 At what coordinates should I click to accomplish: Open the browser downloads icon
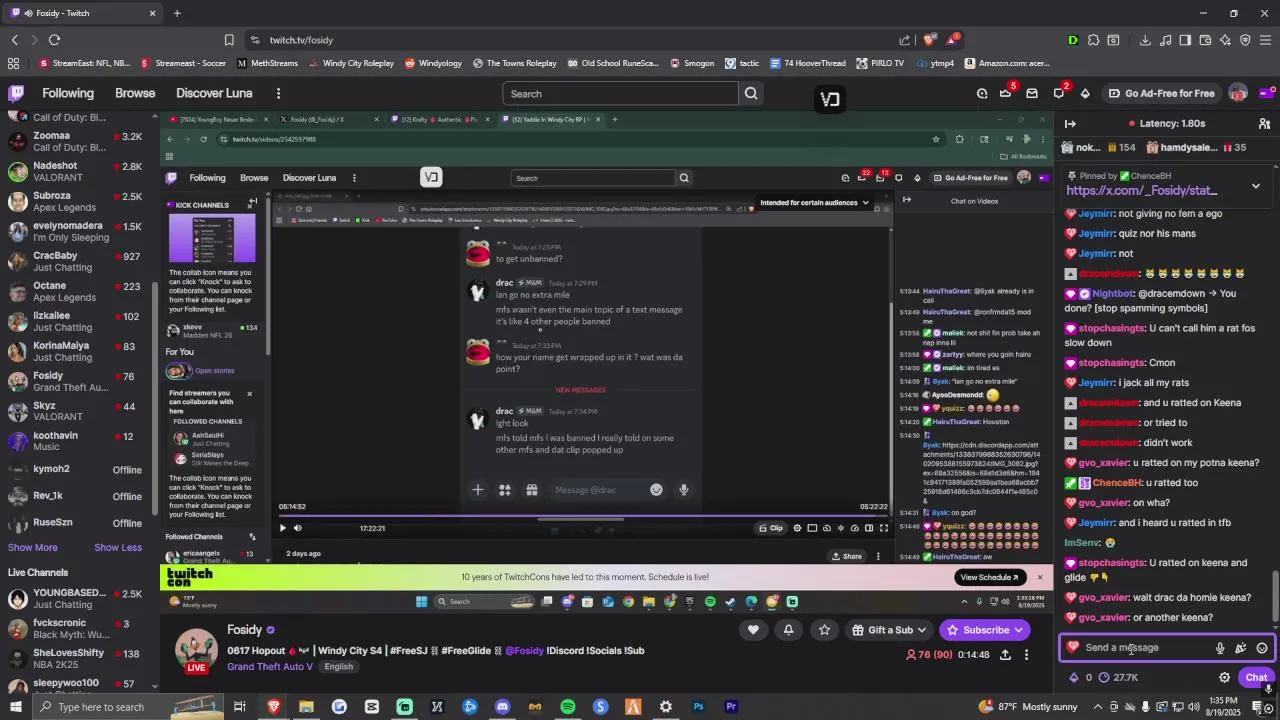click(1145, 40)
